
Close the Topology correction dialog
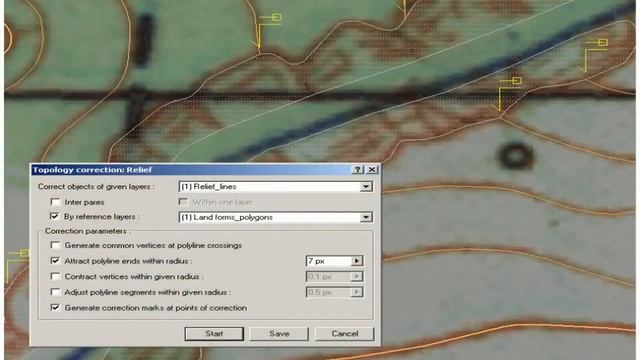(x=372, y=170)
